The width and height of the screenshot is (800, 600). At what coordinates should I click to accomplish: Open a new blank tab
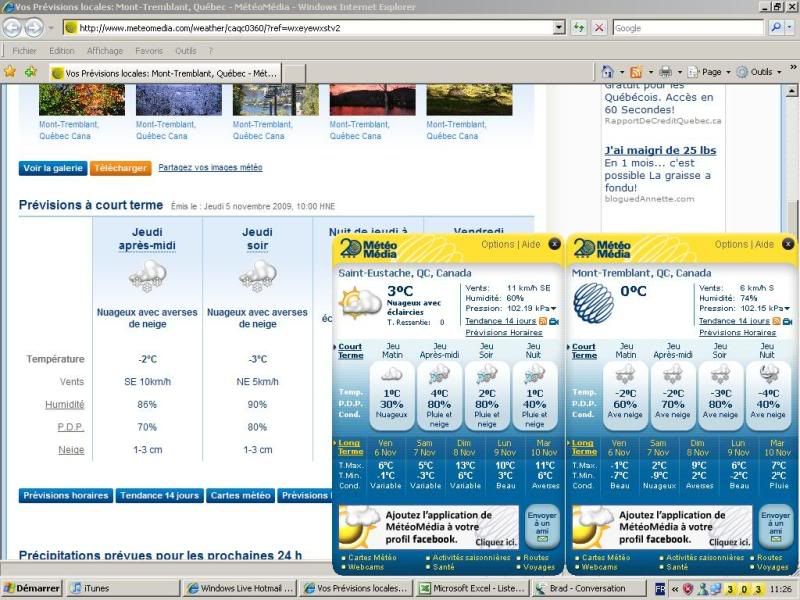tap(294, 73)
